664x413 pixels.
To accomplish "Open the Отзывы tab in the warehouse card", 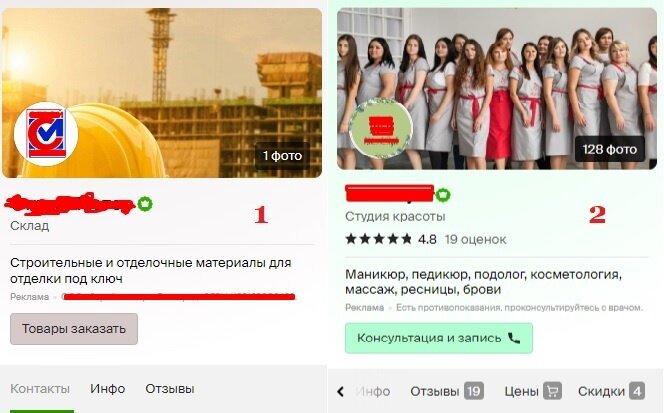I will tap(170, 388).
